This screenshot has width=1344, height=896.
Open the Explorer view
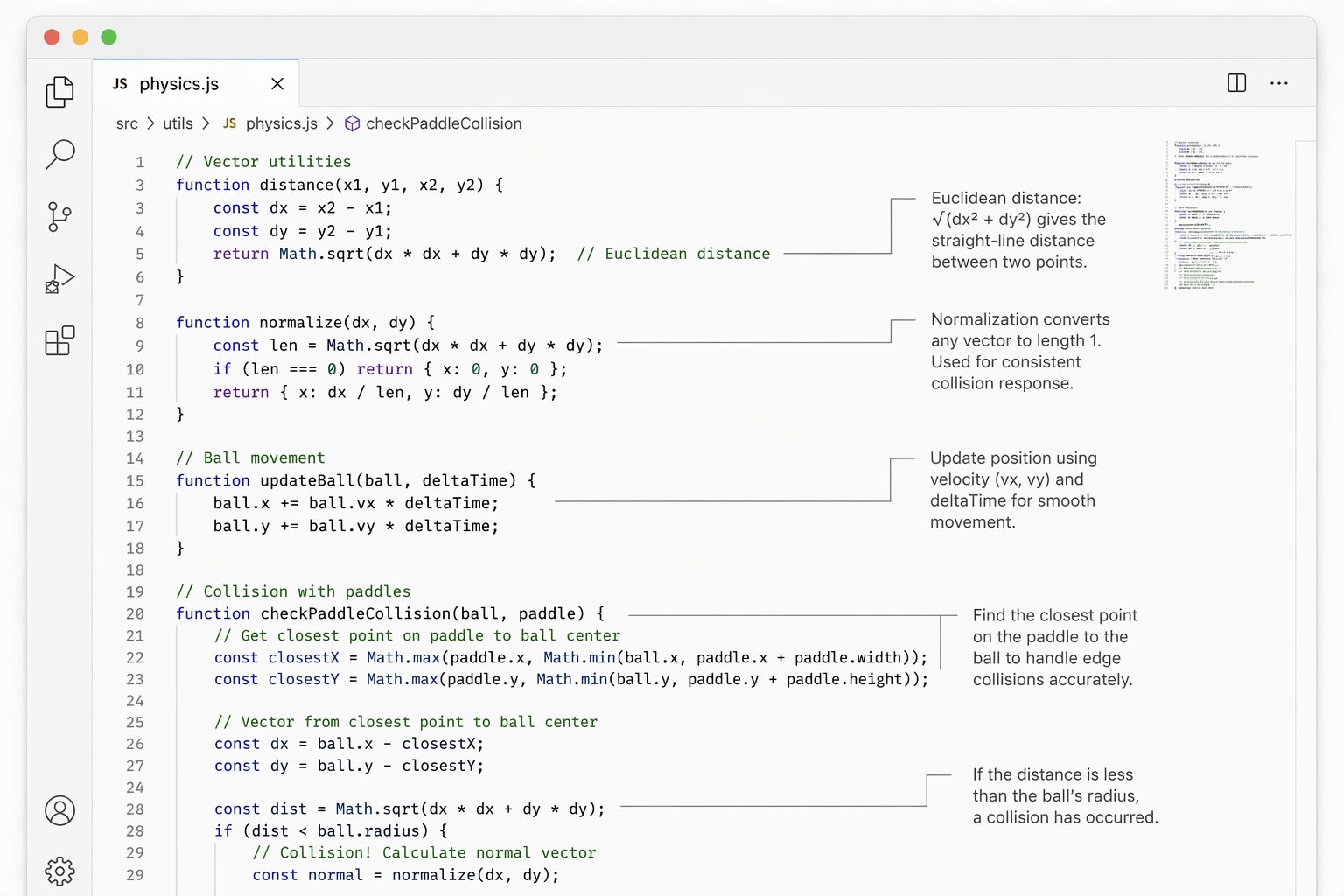point(59,92)
